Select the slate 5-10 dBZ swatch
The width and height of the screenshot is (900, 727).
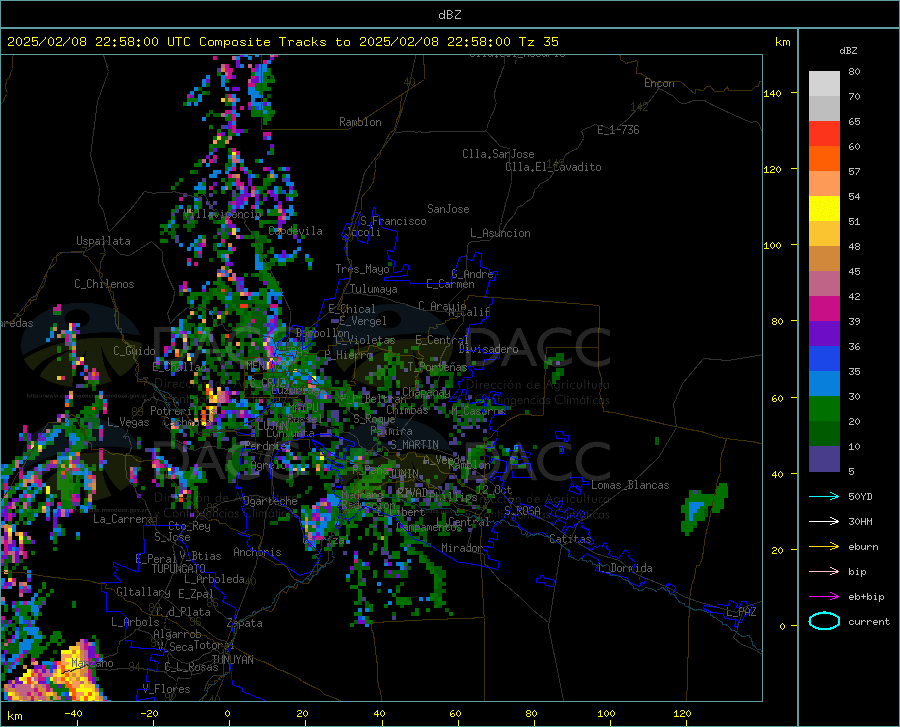coord(824,459)
